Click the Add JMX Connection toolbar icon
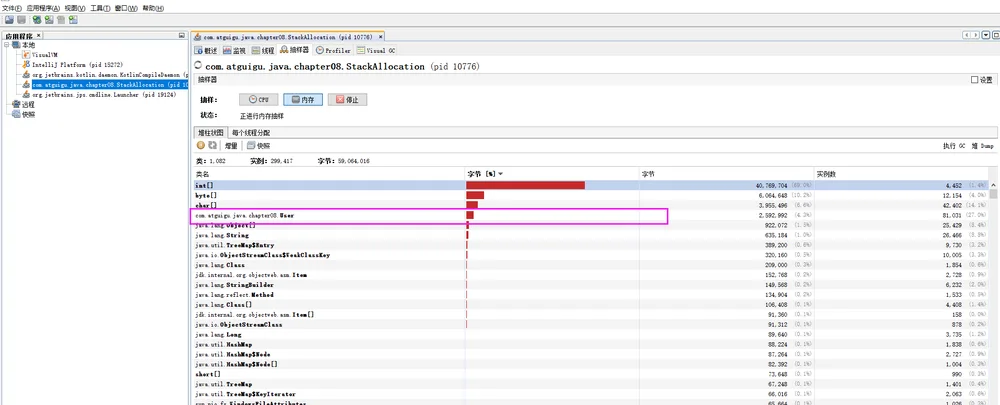Screen dimensions: 1000x405 point(37,20)
